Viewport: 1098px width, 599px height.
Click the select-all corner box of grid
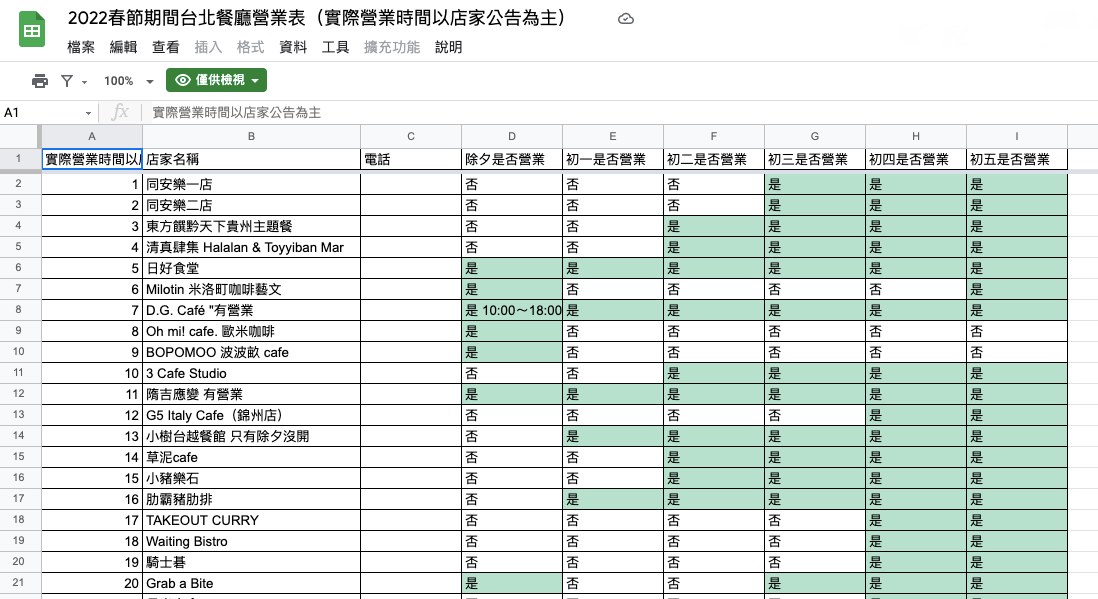[19, 136]
